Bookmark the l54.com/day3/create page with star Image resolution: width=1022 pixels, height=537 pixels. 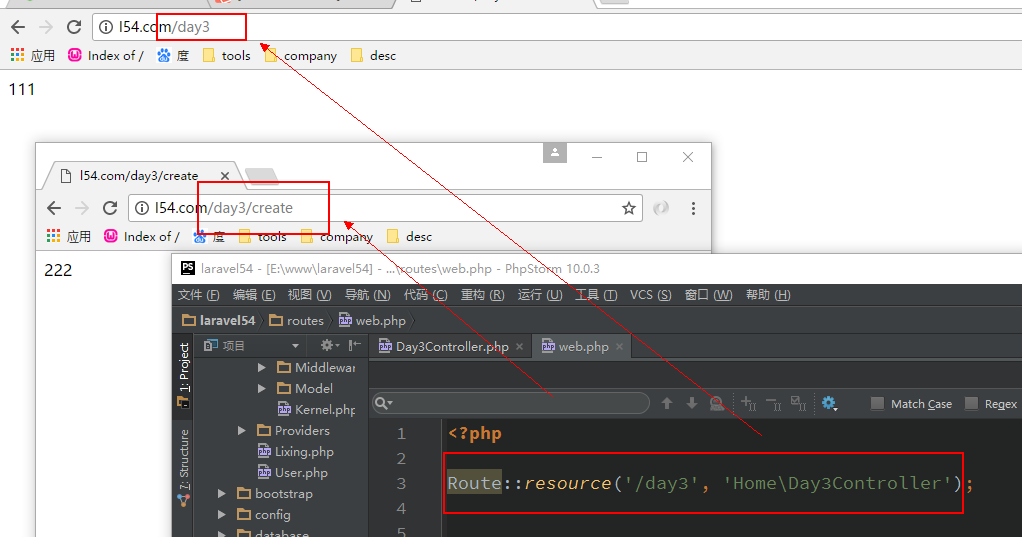(x=628, y=208)
